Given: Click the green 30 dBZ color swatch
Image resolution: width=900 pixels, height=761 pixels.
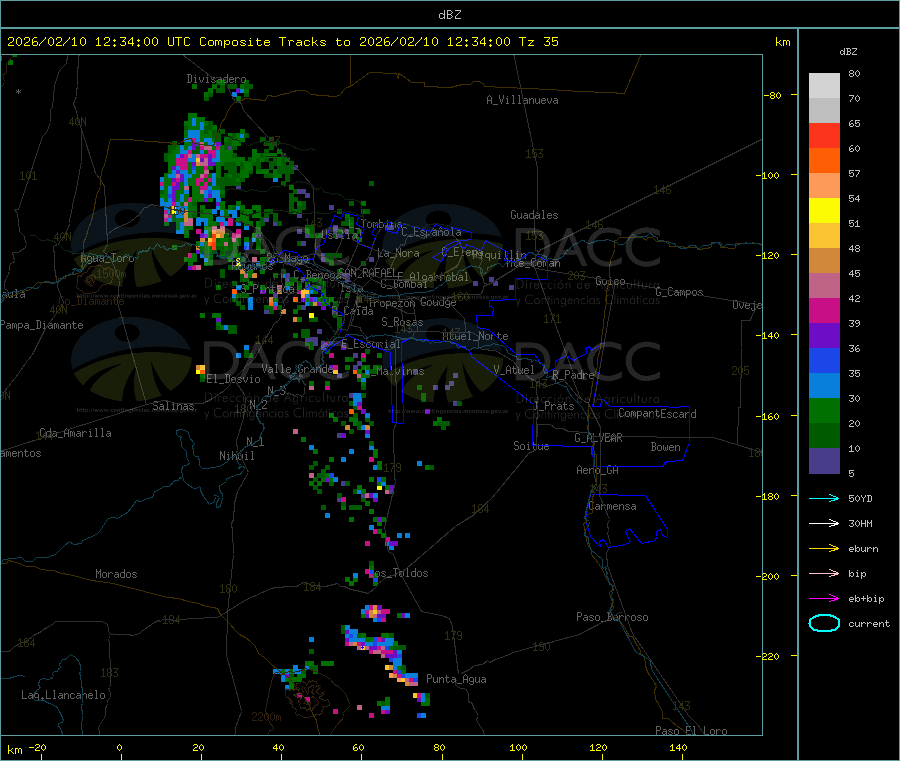Looking at the screenshot, I should point(824,410).
